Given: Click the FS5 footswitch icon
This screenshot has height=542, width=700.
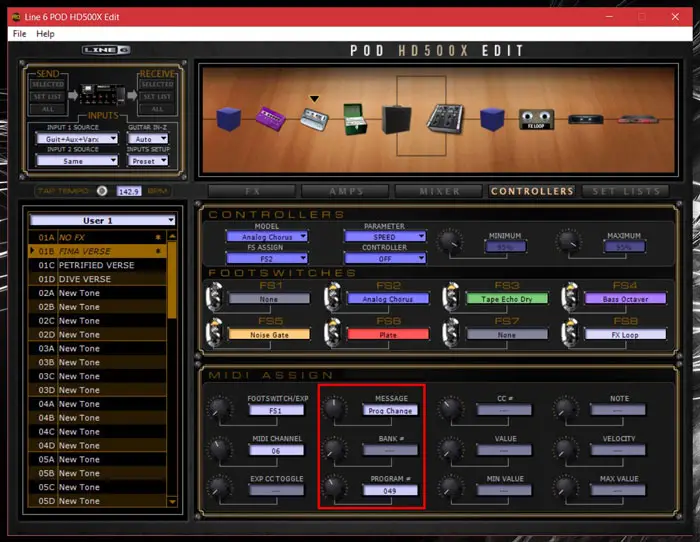Looking at the screenshot, I should tap(215, 332).
